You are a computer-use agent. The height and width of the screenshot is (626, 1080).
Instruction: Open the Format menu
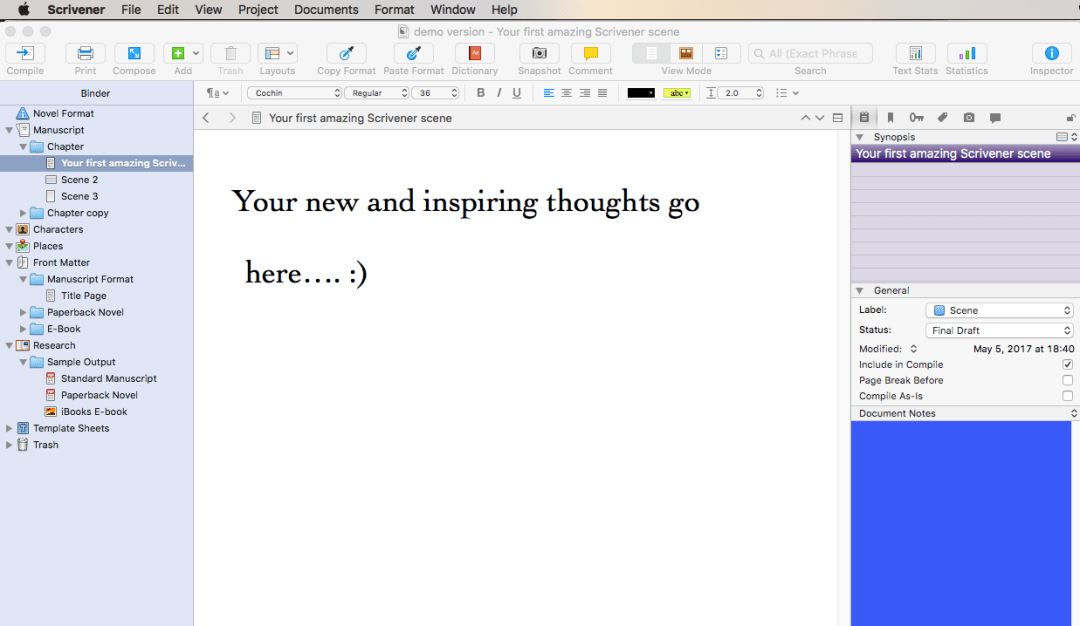pyautogui.click(x=394, y=10)
